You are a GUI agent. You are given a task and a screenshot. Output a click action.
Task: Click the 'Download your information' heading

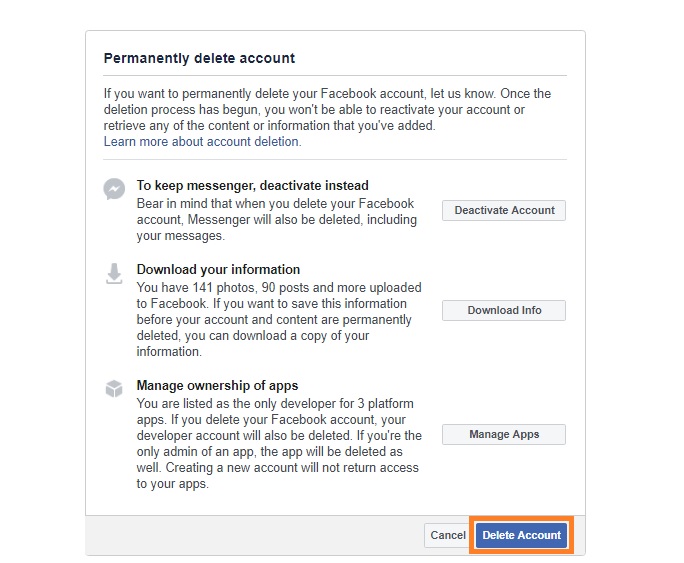pos(218,269)
